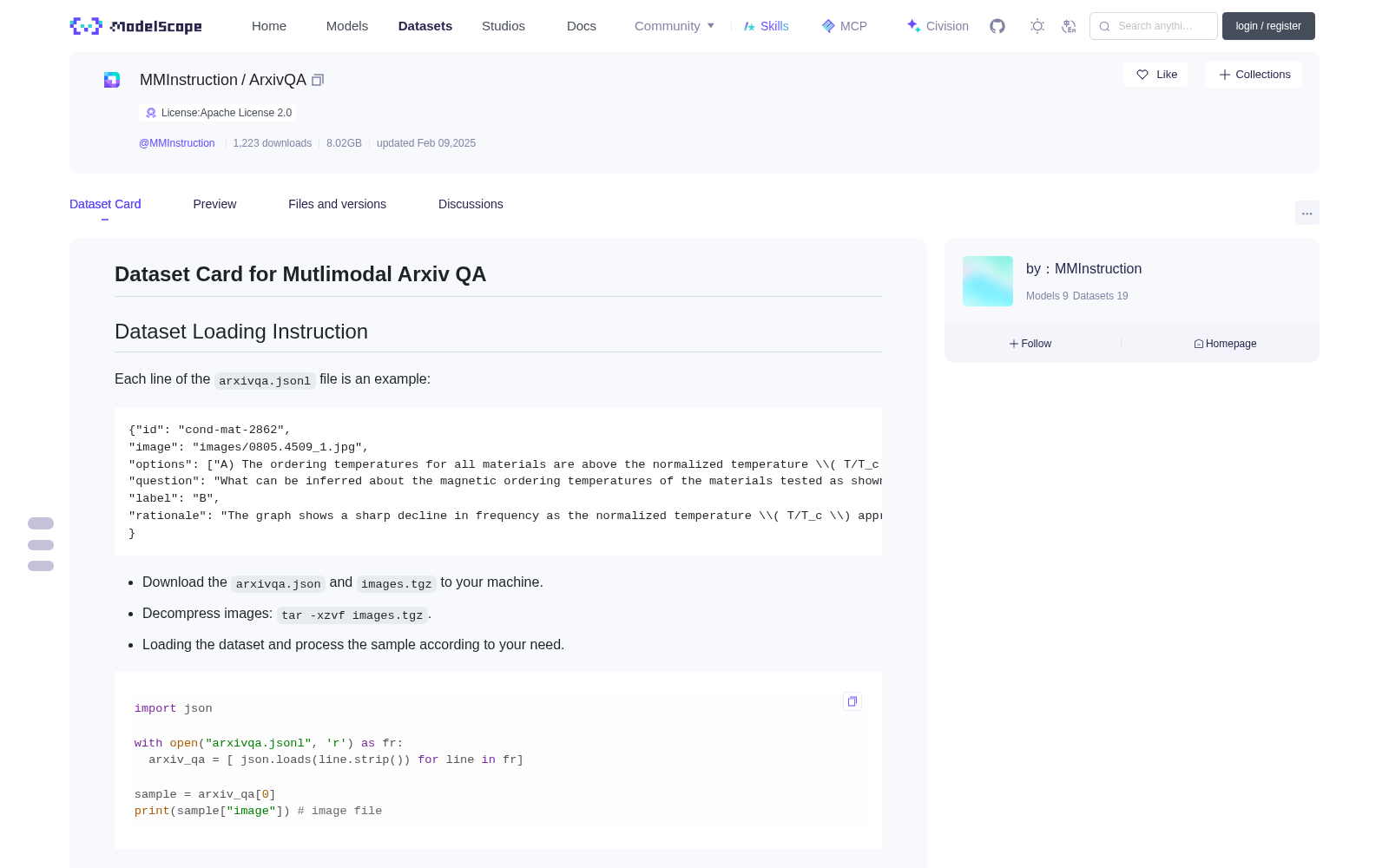Click 'updated Feb 09,2025' text
Viewport: 1389px width, 868px height.
426,143
